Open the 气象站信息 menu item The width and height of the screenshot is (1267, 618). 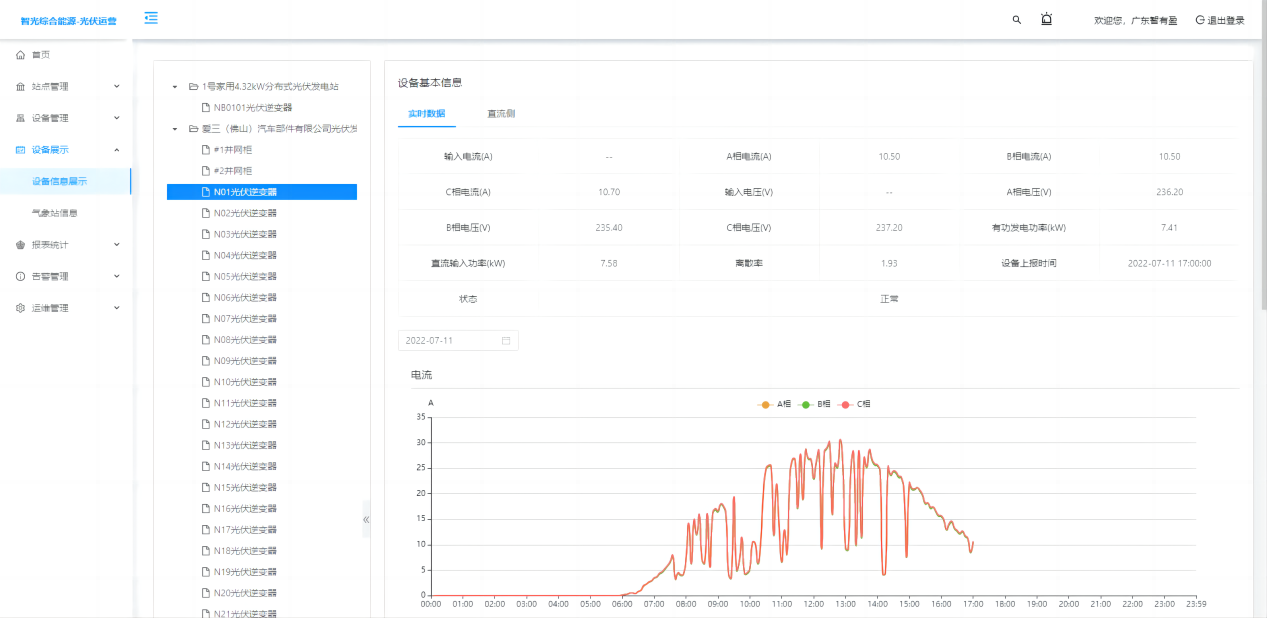(55, 213)
